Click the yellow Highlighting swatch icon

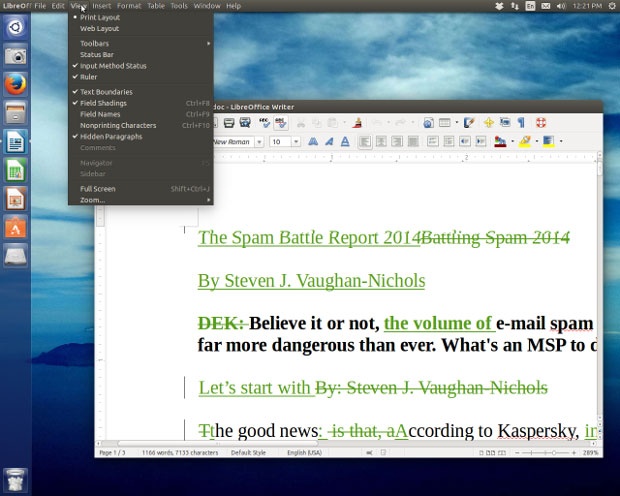525,142
